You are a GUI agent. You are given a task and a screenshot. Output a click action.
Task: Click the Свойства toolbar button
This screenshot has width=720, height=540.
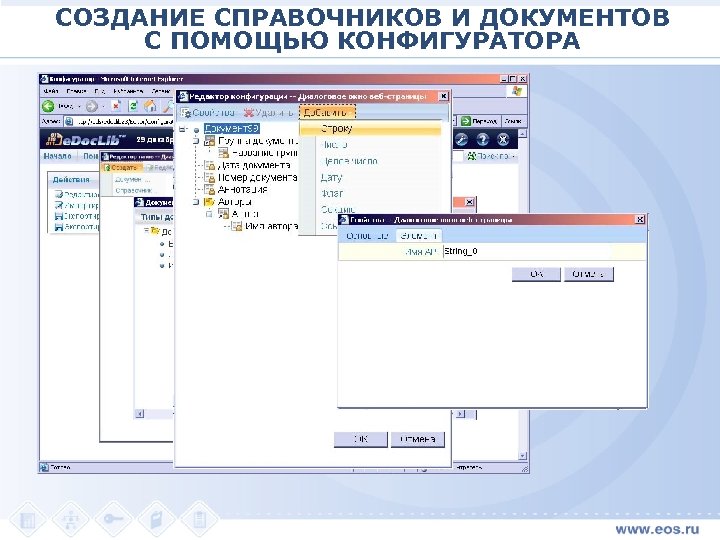[208, 112]
